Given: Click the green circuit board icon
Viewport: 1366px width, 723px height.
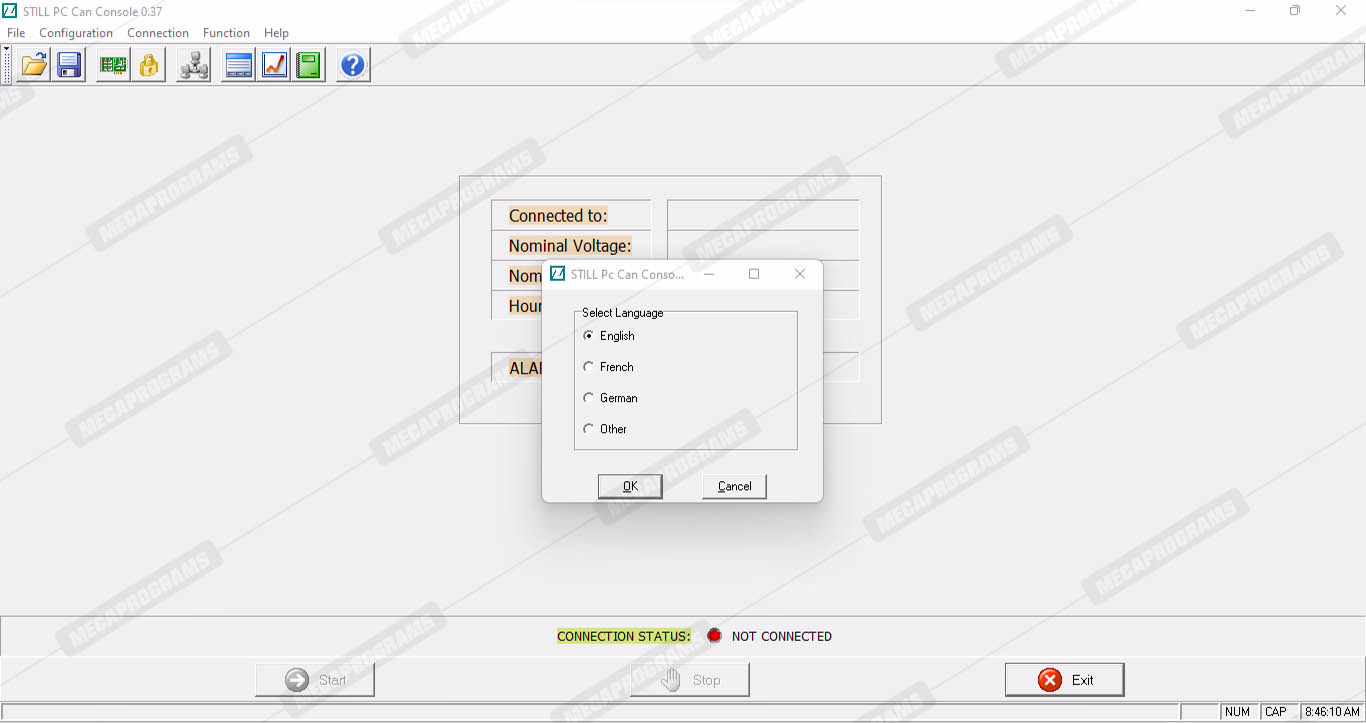Looking at the screenshot, I should (x=113, y=66).
